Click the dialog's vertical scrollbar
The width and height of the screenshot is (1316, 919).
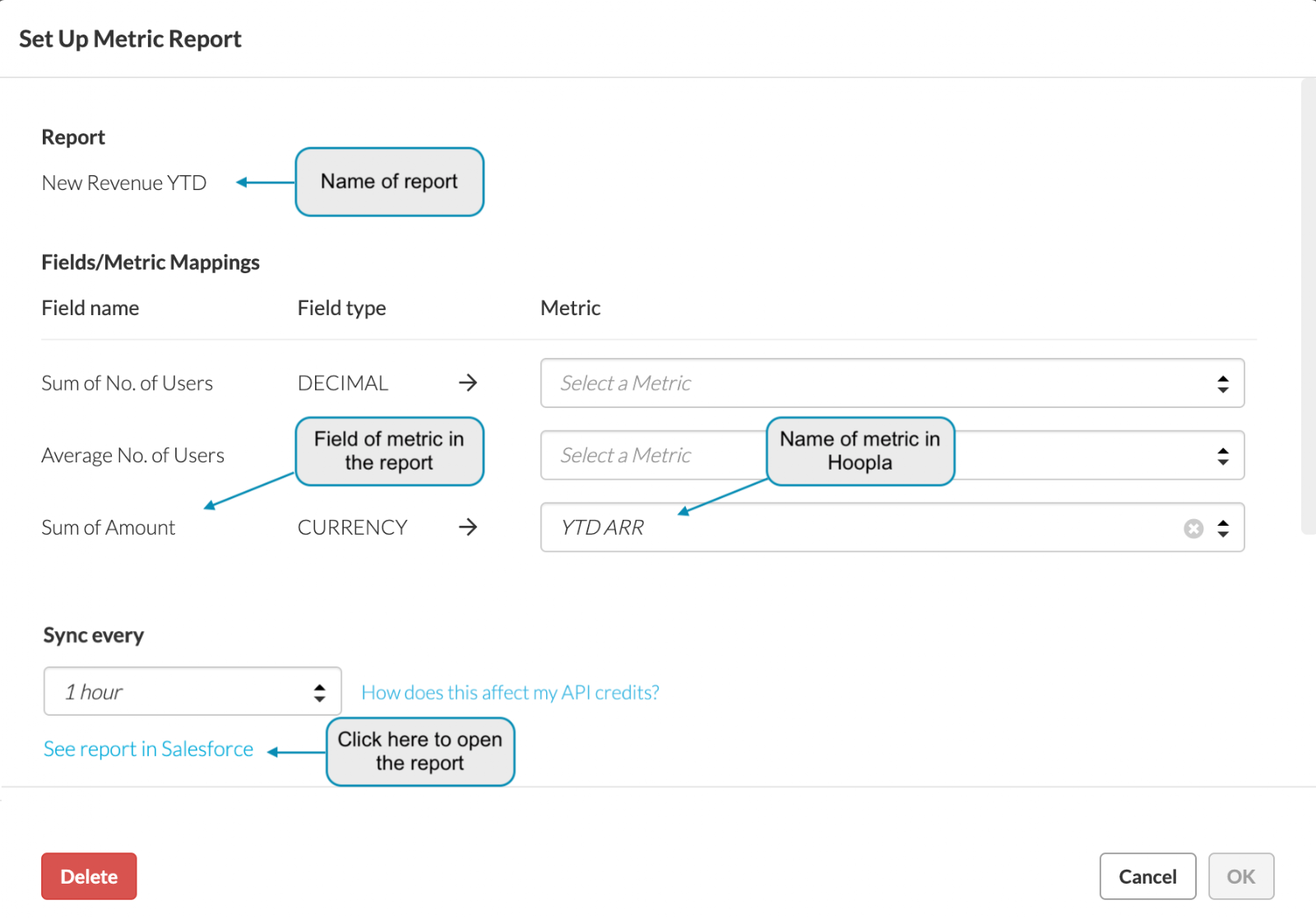[1308, 306]
